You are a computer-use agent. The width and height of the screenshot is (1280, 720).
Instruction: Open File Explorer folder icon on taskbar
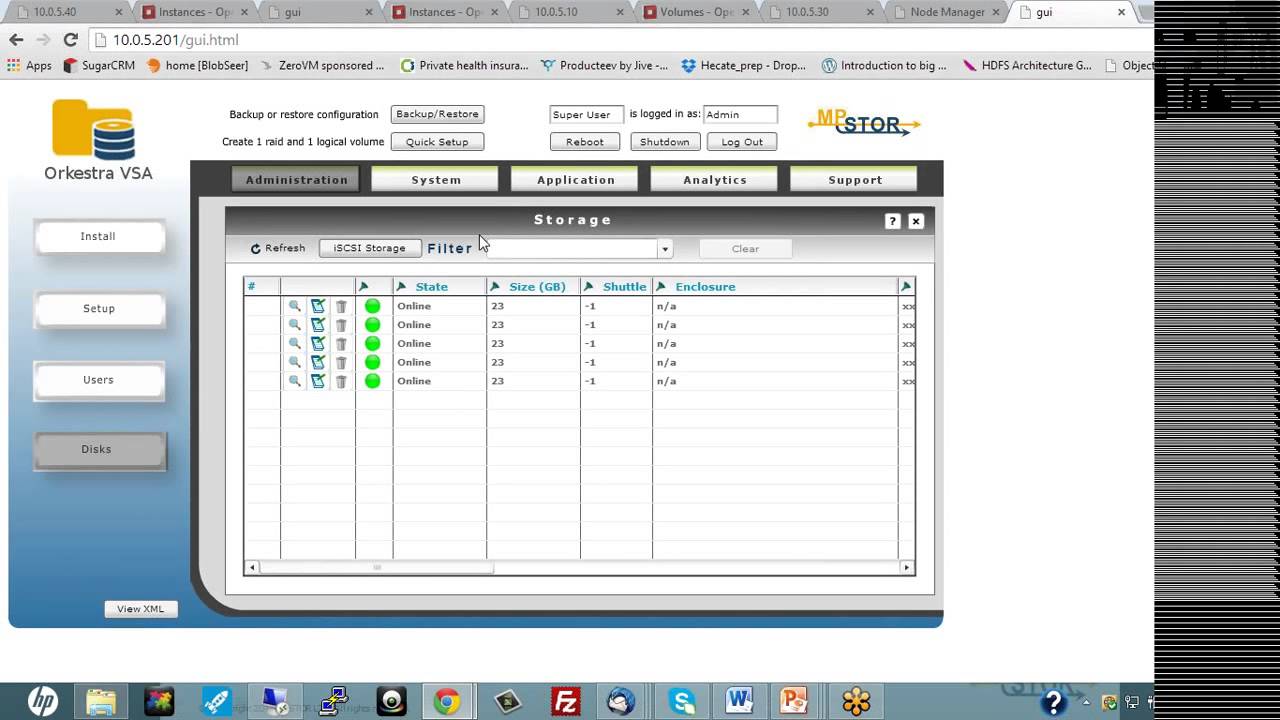100,701
